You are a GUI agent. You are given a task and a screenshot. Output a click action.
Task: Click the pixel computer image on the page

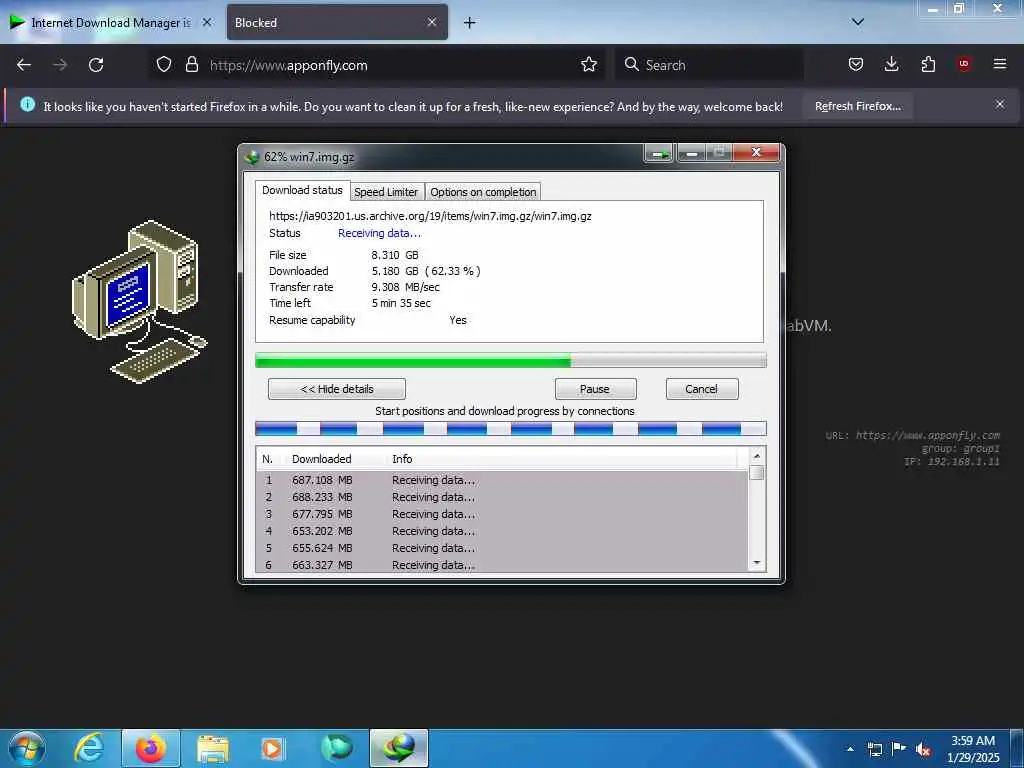click(x=139, y=302)
